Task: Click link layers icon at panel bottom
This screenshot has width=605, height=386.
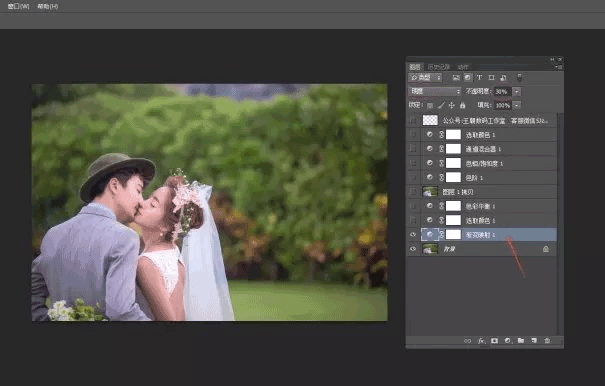Action: tap(467, 341)
